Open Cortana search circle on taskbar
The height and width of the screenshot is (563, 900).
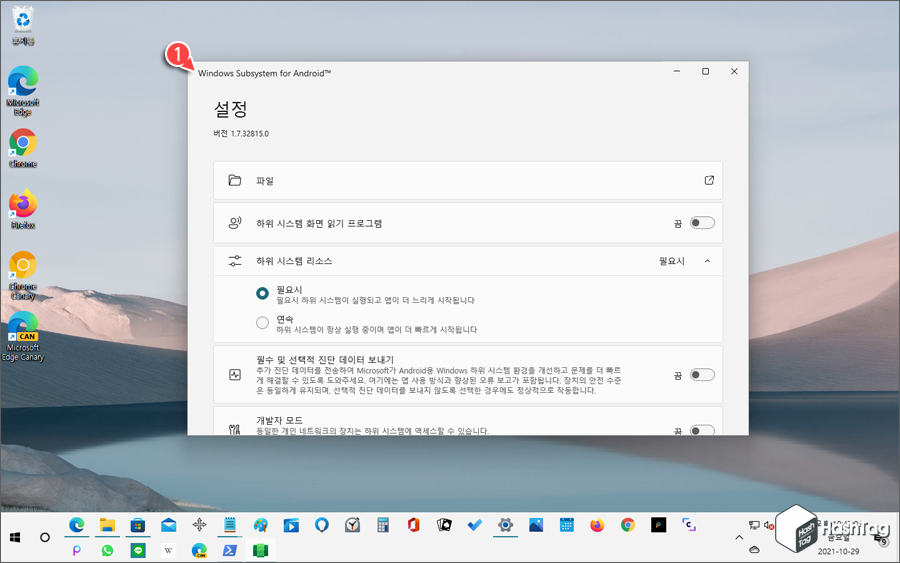coord(45,537)
